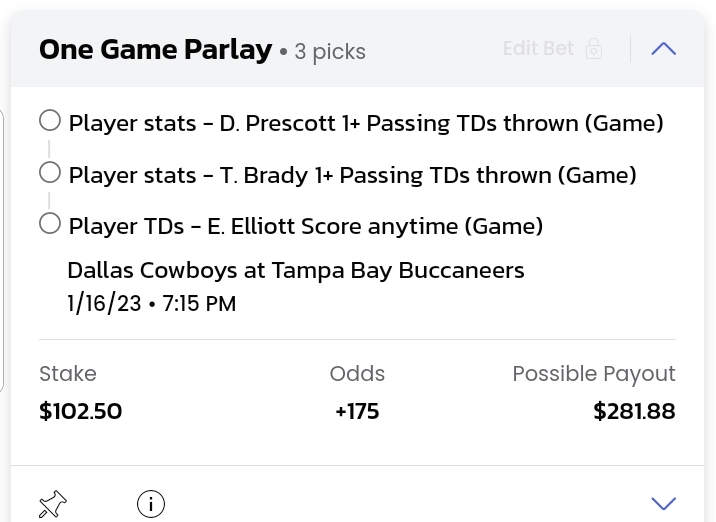Screen dimensions: 716x522
Task: Click the lock icon beside Edit Bet
Action: 594,49
